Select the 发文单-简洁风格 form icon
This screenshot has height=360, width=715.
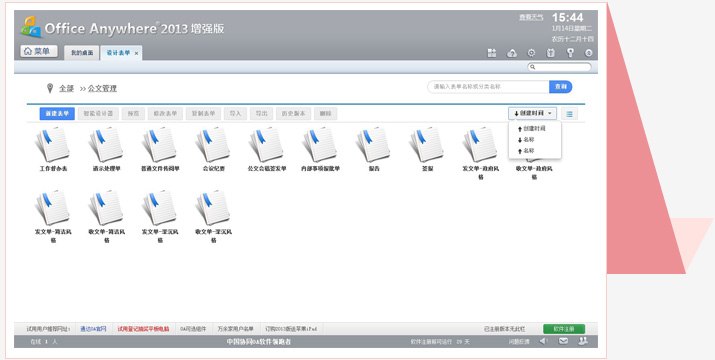click(x=53, y=208)
